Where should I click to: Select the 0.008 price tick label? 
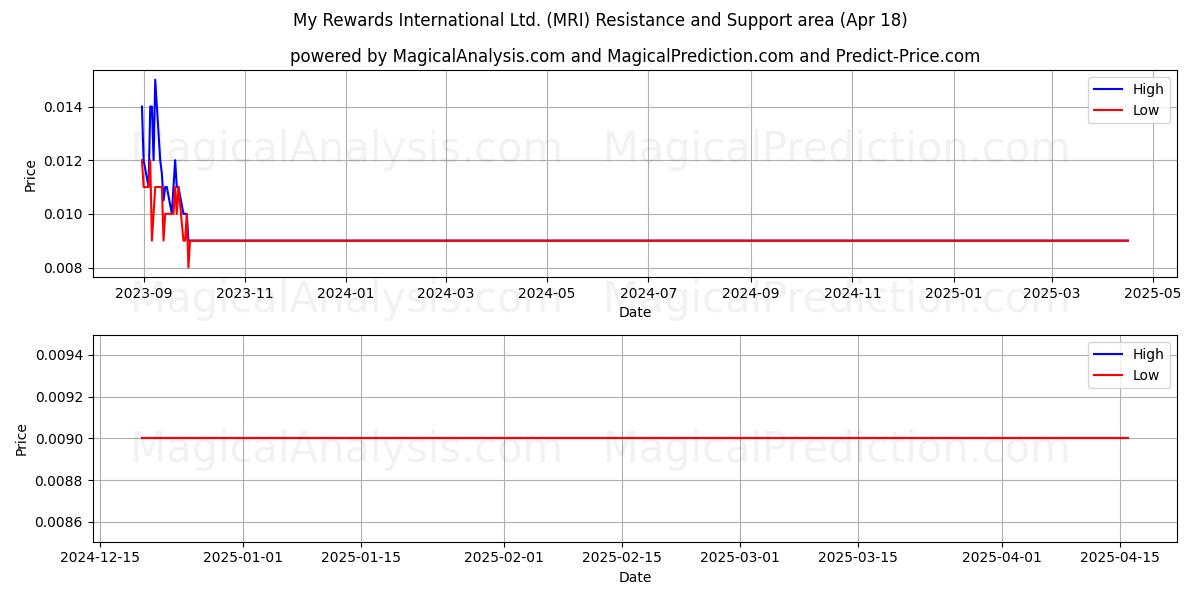pyautogui.click(x=65, y=268)
